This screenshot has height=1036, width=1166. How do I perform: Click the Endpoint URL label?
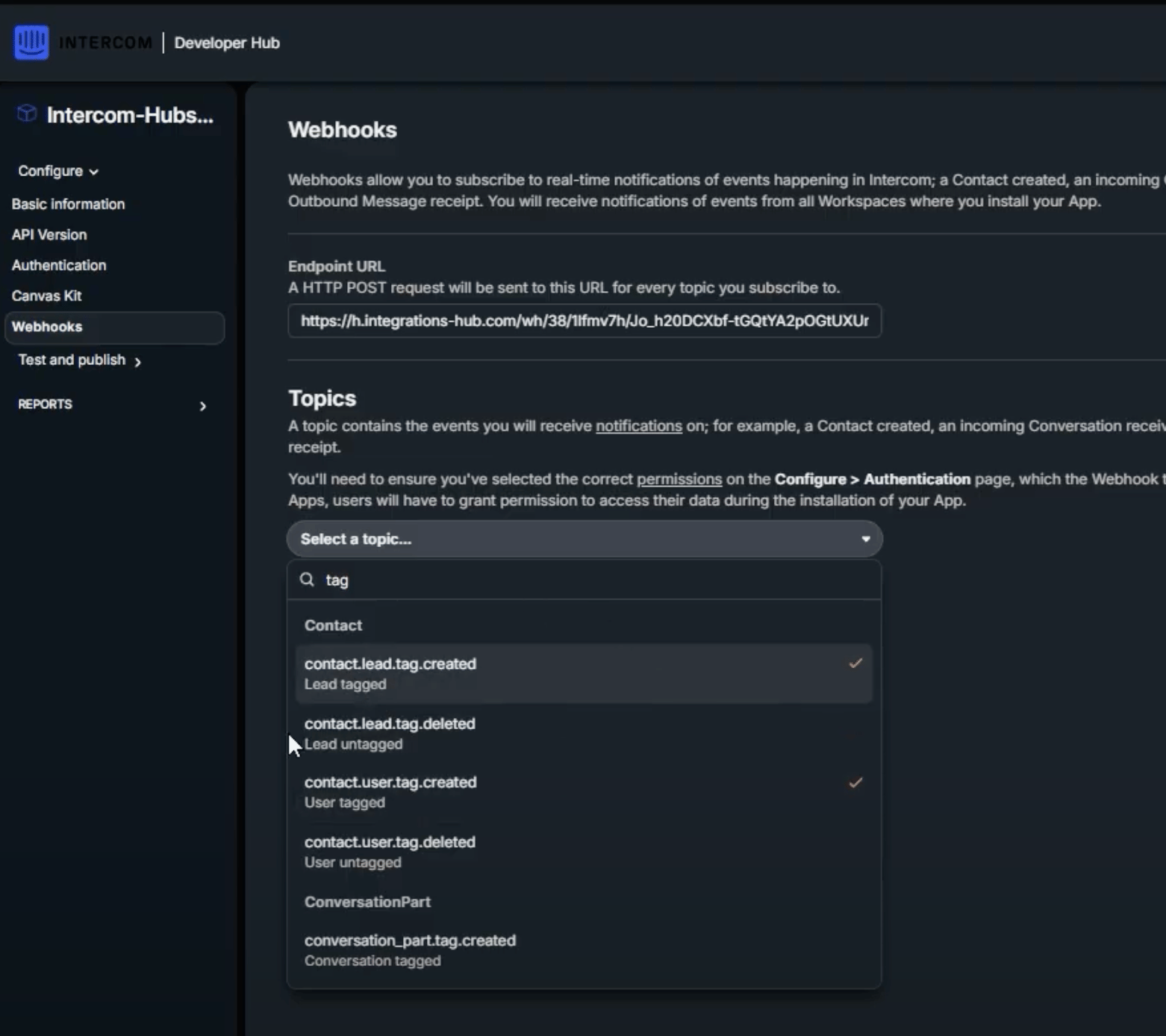[x=337, y=266]
